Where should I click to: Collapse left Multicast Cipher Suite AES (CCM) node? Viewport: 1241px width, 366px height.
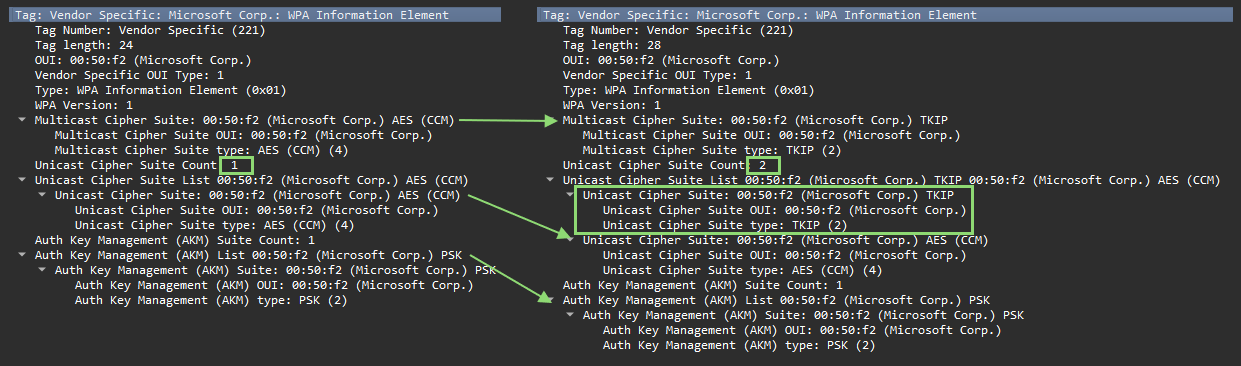click(x=22, y=120)
